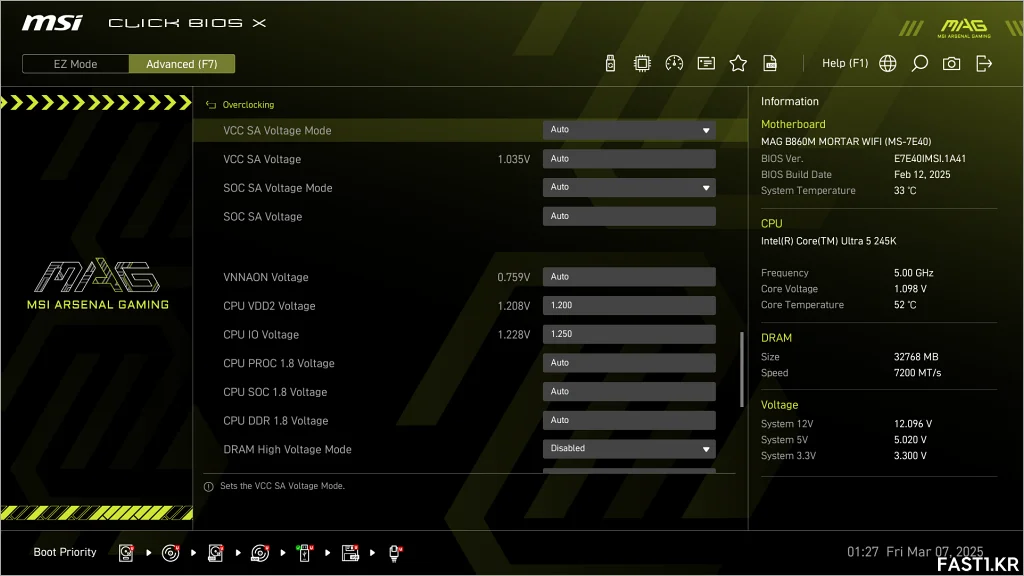Click the MSI logo

[x=52, y=23]
